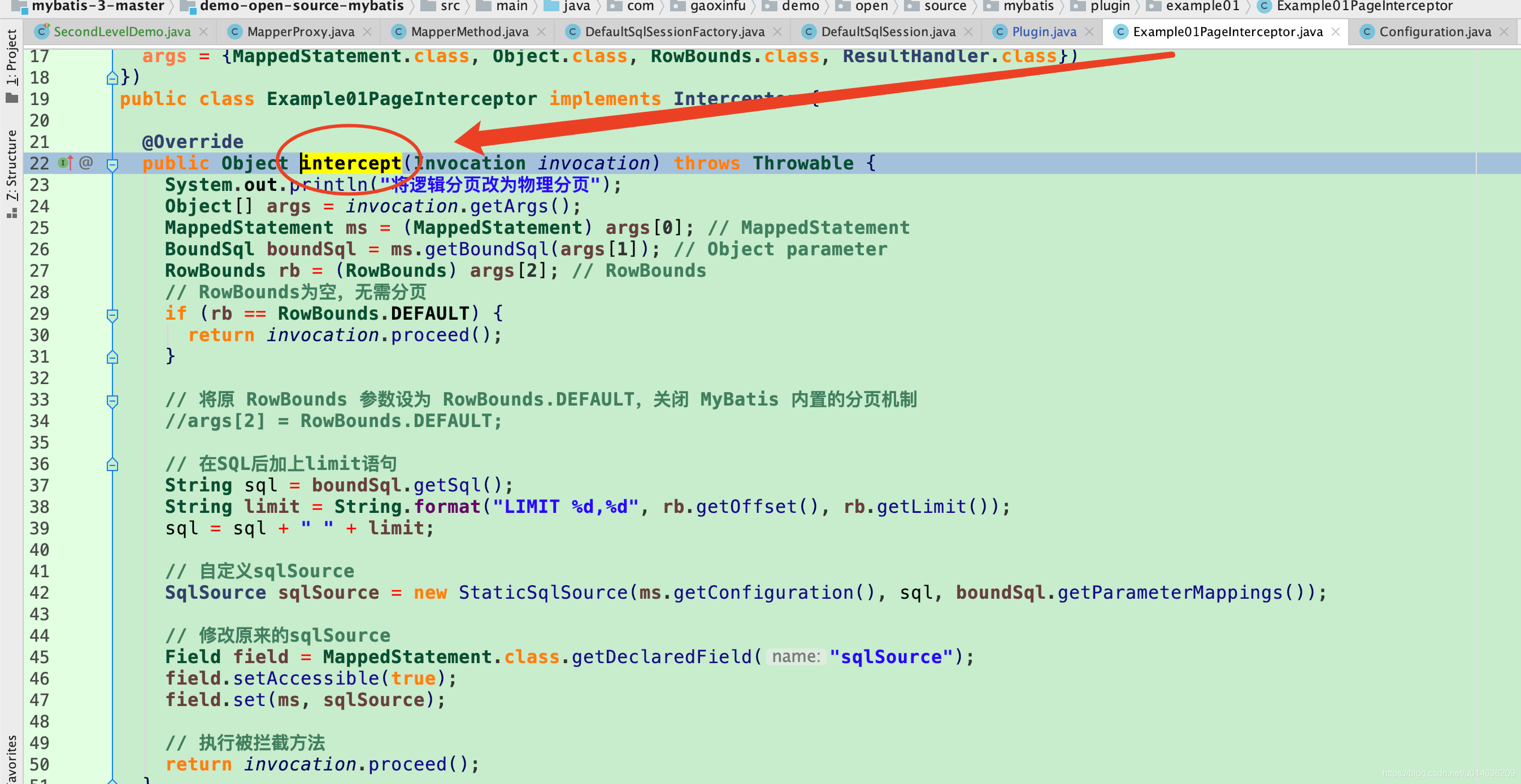Click the highlighted intercept method name
Image resolution: width=1521 pixels, height=784 pixels.
(351, 163)
